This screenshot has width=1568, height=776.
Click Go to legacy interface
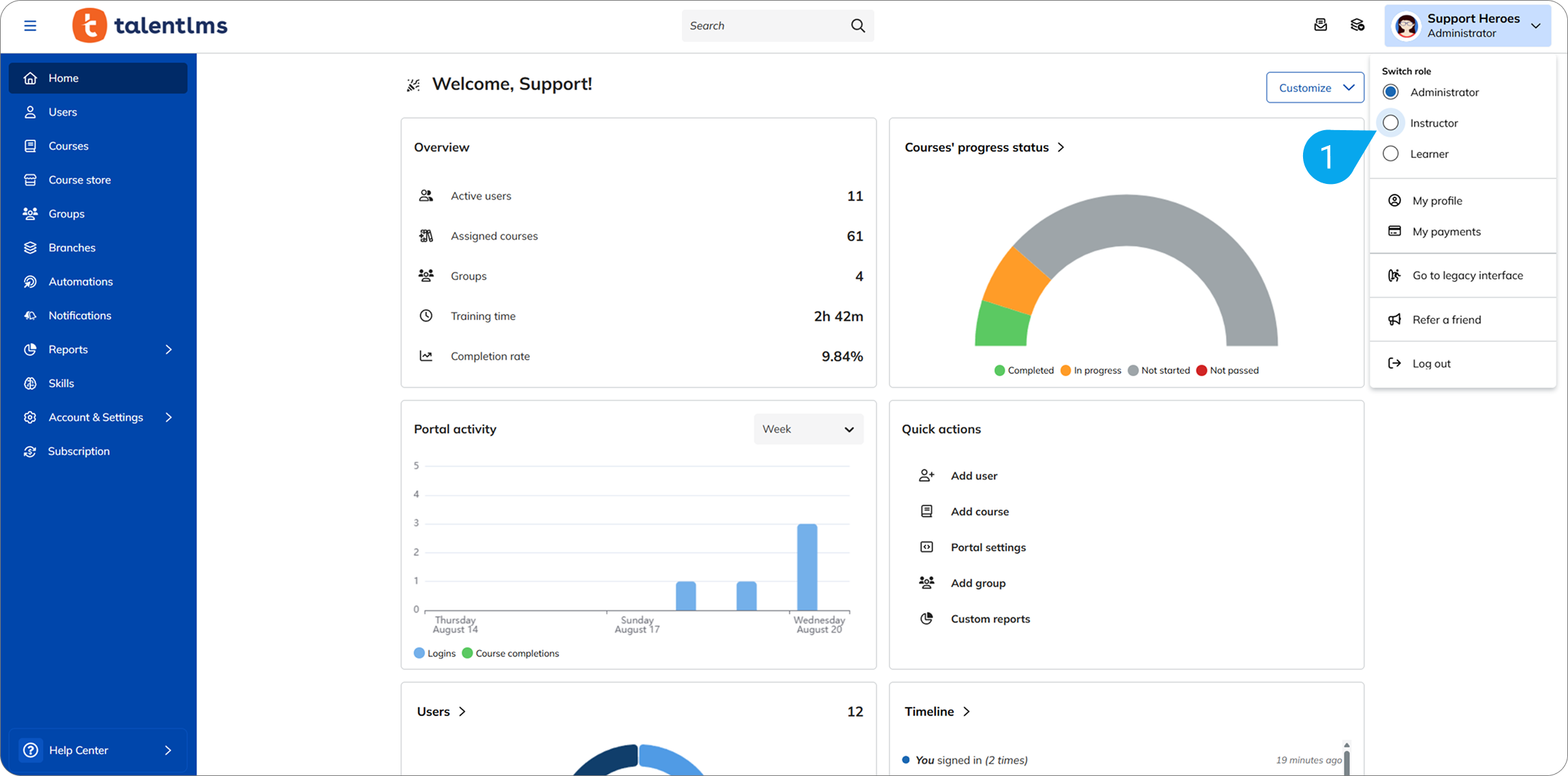pyautogui.click(x=1467, y=275)
